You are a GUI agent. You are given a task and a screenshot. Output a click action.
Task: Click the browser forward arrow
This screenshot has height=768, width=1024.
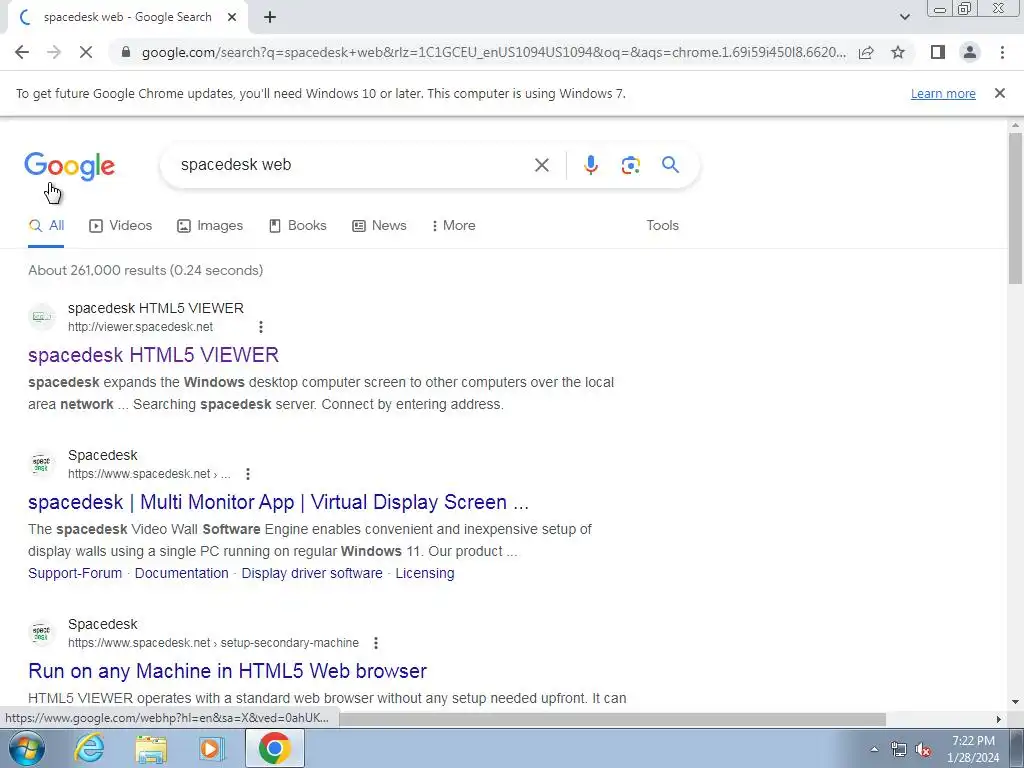54,52
